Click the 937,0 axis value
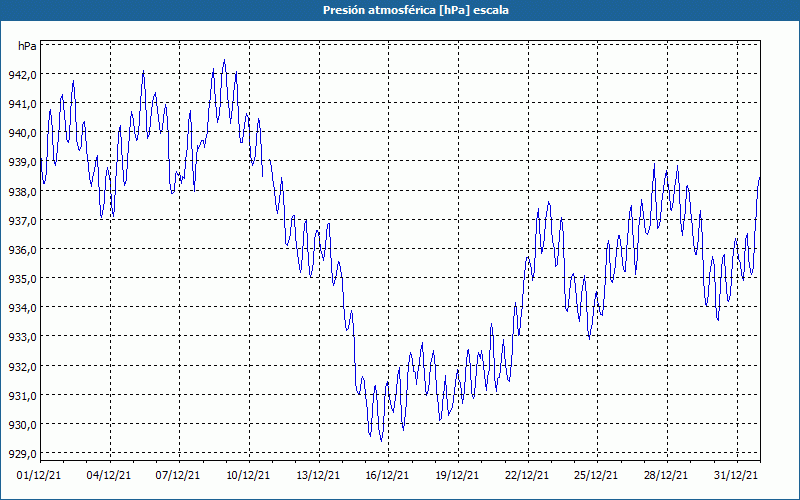Screen dimensions: 800x500 pyautogui.click(x=22, y=220)
